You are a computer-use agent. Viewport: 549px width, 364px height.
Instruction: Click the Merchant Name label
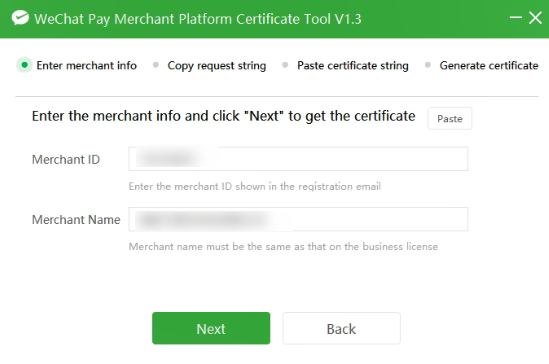click(76, 220)
